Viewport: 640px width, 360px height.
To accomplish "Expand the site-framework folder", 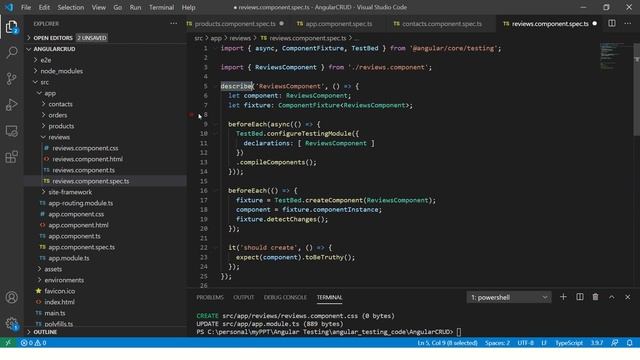I will click(x=105, y=192).
